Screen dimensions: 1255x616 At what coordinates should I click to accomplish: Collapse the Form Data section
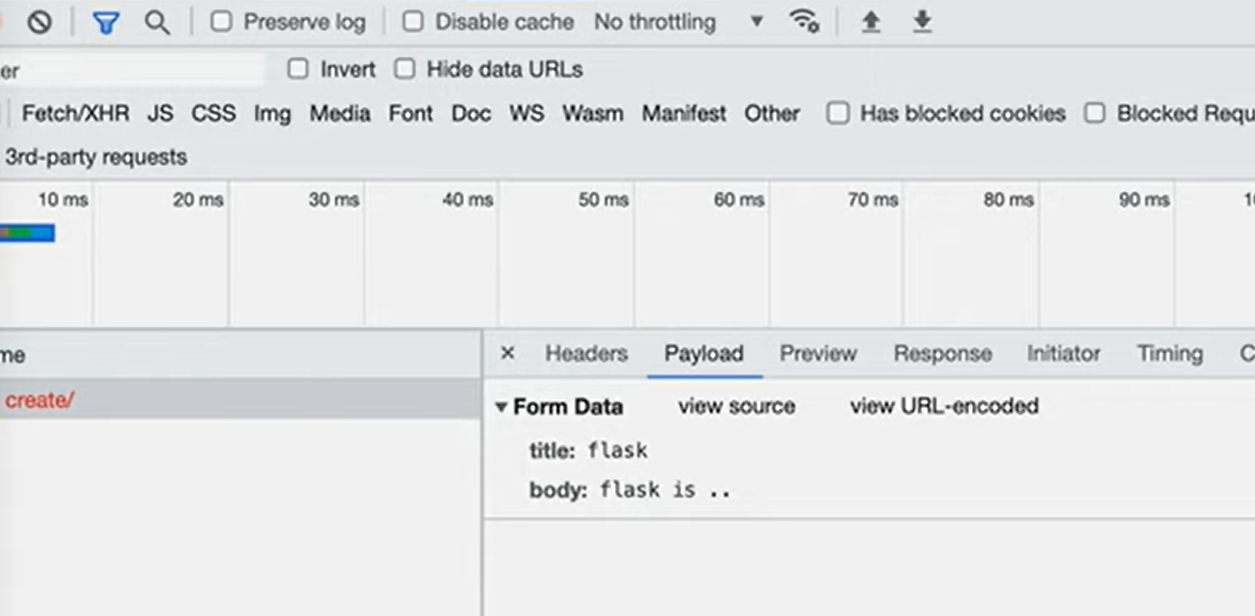[501, 406]
